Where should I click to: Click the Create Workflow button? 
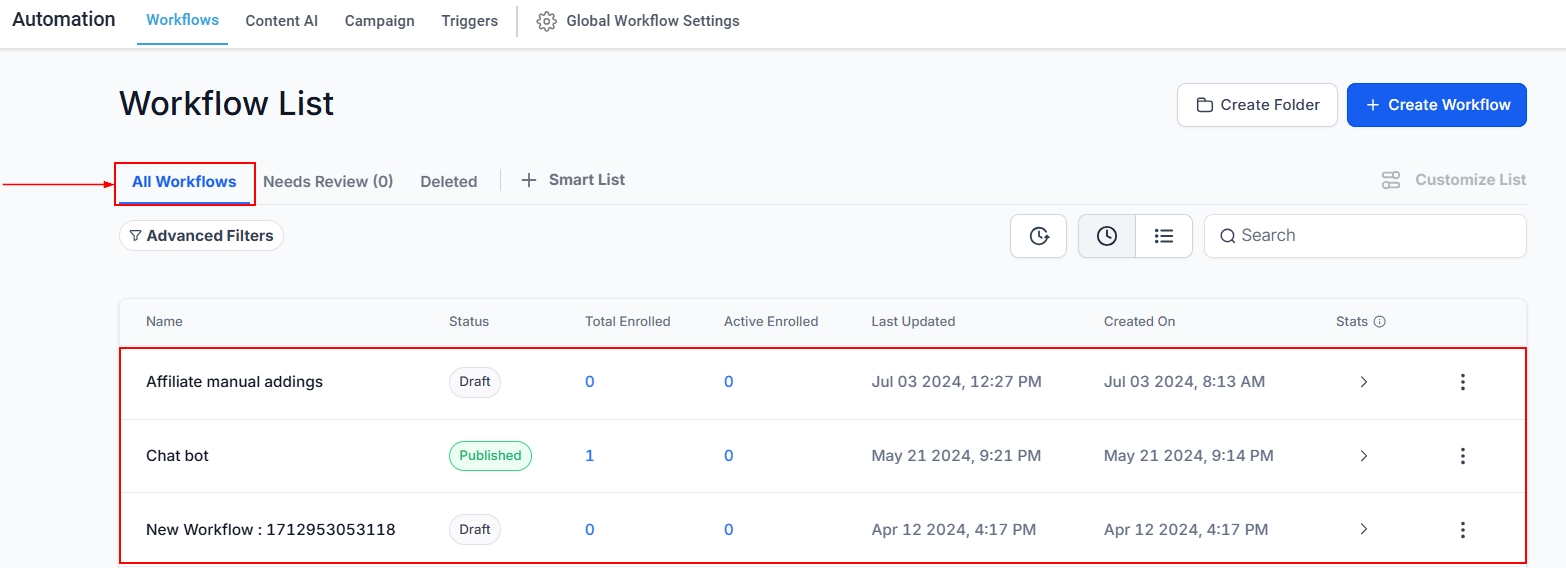tap(1436, 105)
